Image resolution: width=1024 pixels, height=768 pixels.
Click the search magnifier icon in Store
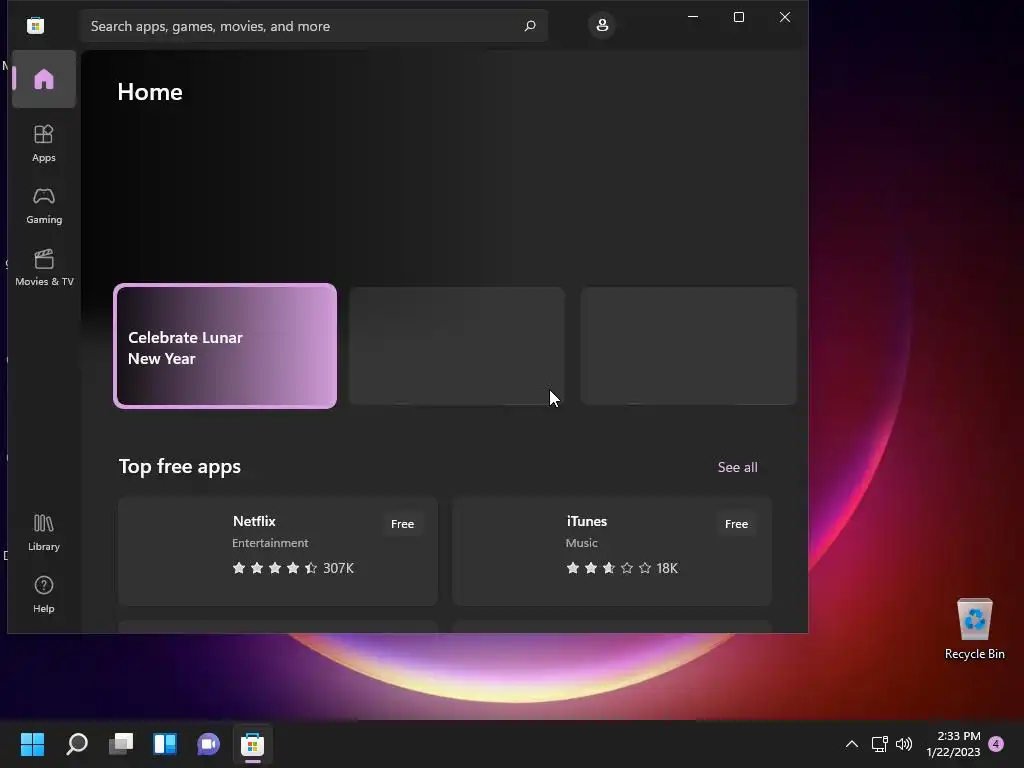(530, 26)
